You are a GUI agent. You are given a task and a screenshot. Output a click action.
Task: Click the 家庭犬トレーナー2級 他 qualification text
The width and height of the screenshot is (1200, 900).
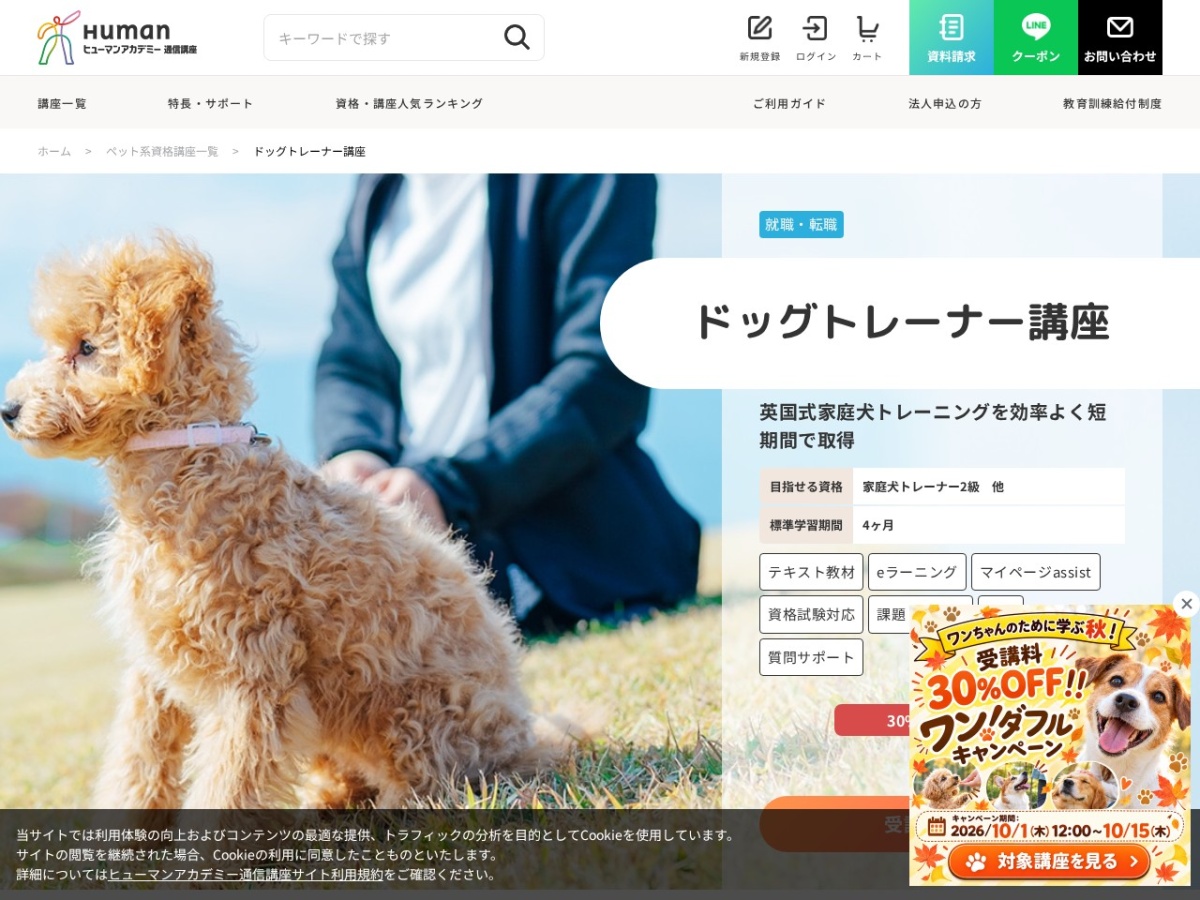pos(933,486)
